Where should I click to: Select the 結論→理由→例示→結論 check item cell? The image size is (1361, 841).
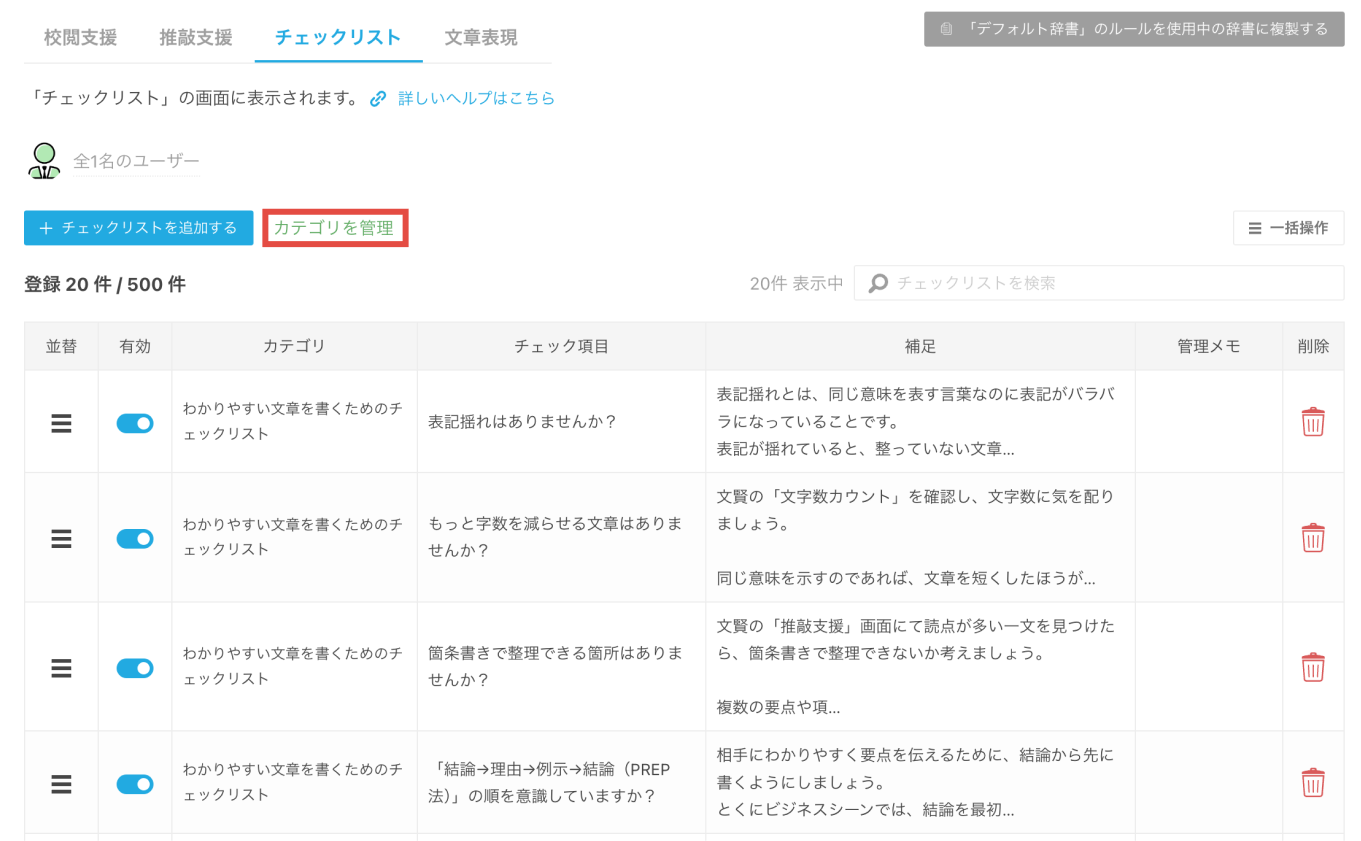coord(561,783)
